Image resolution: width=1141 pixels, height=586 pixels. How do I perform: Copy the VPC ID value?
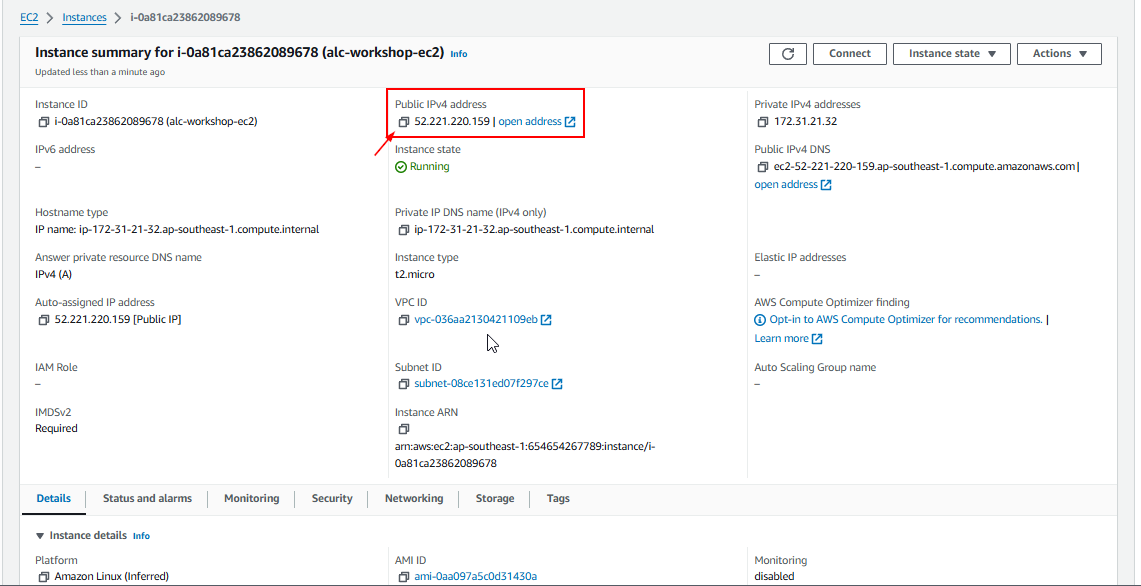pos(404,320)
